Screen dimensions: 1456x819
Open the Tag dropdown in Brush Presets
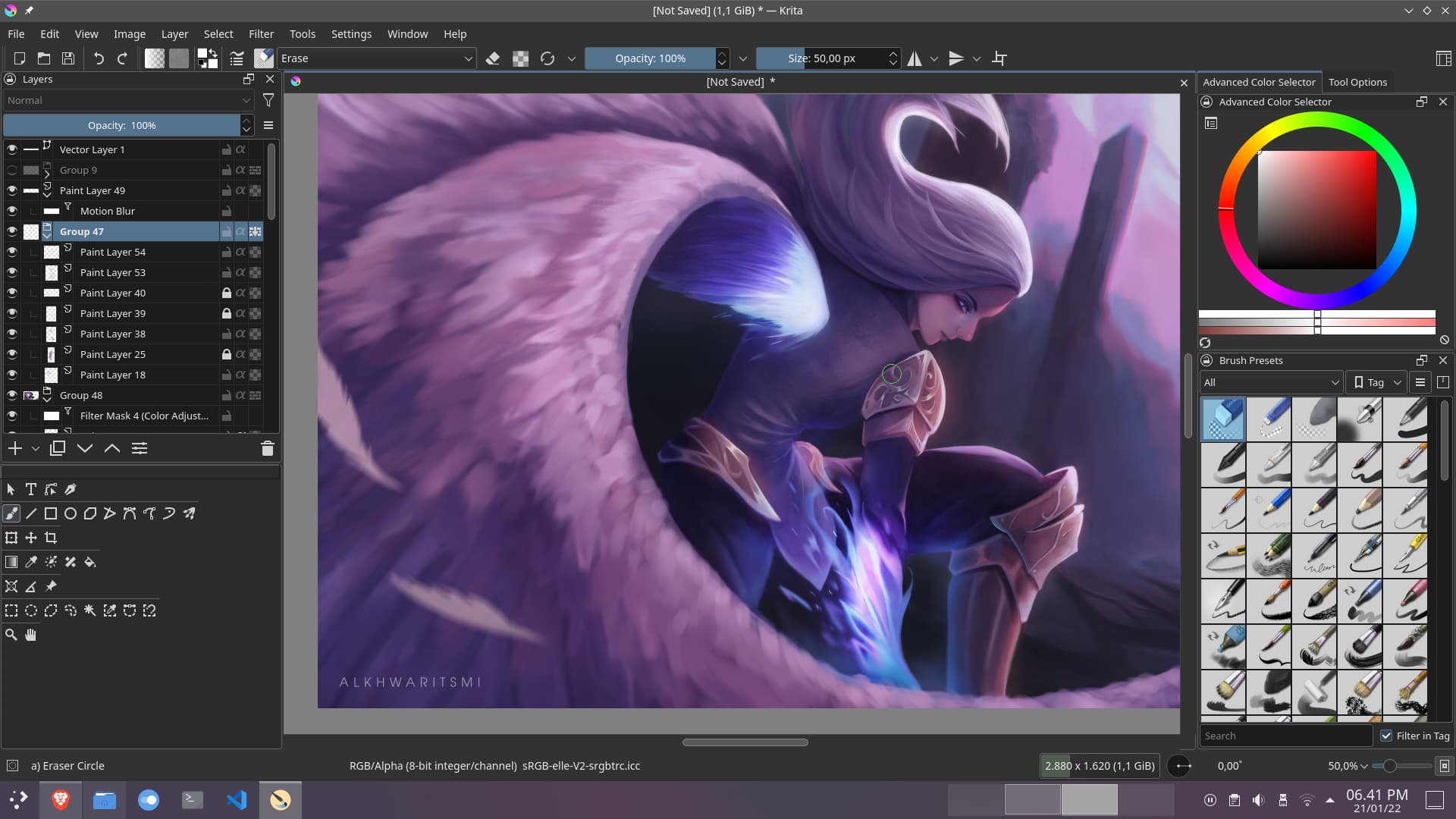[x=1376, y=382]
